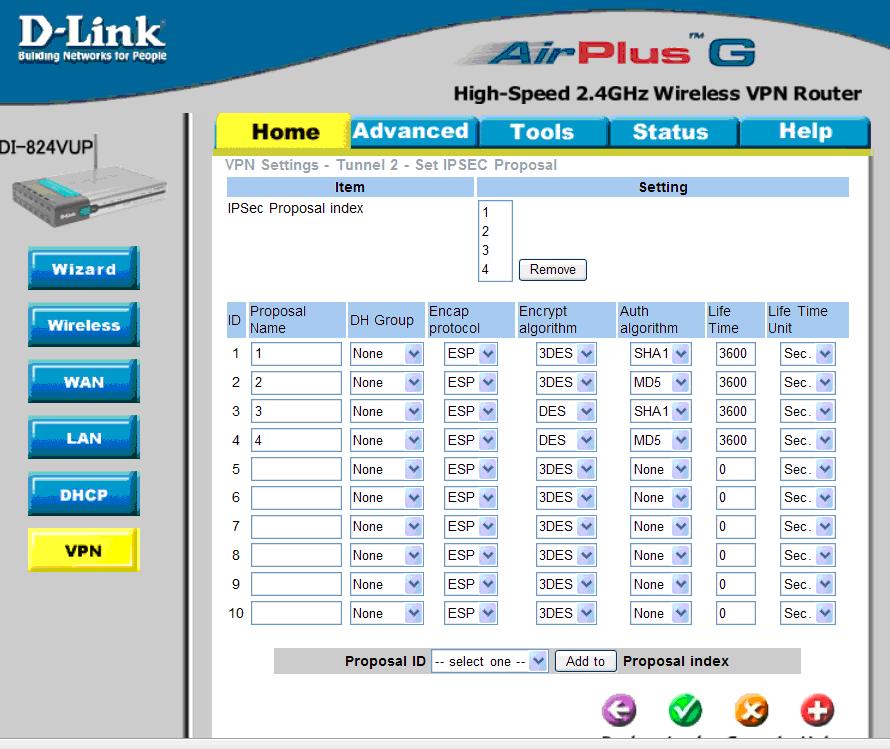Open the Wizard sidebar button

[x=83, y=268]
